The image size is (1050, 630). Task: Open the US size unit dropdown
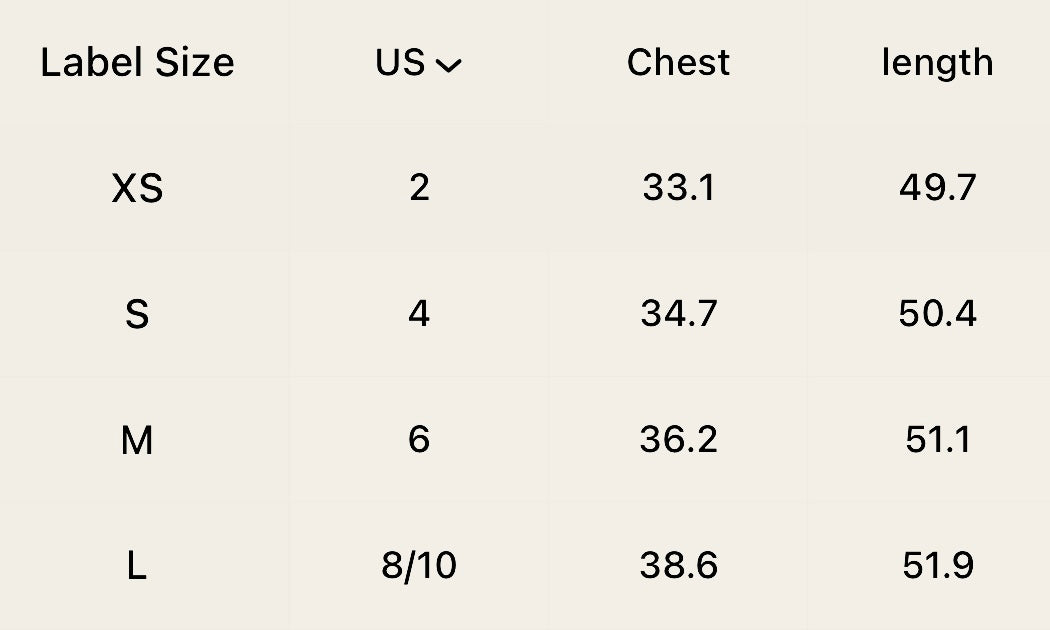(419, 63)
